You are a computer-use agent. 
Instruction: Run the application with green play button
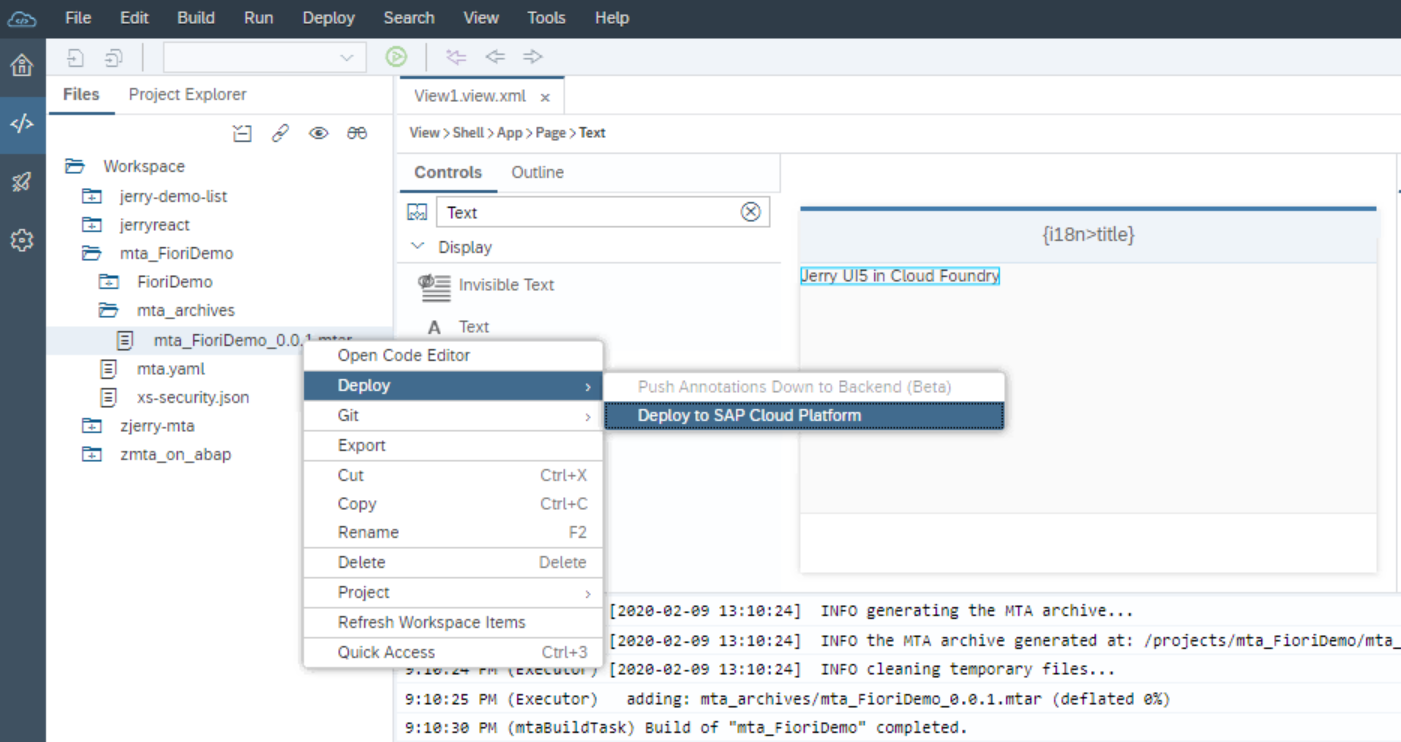pos(397,57)
